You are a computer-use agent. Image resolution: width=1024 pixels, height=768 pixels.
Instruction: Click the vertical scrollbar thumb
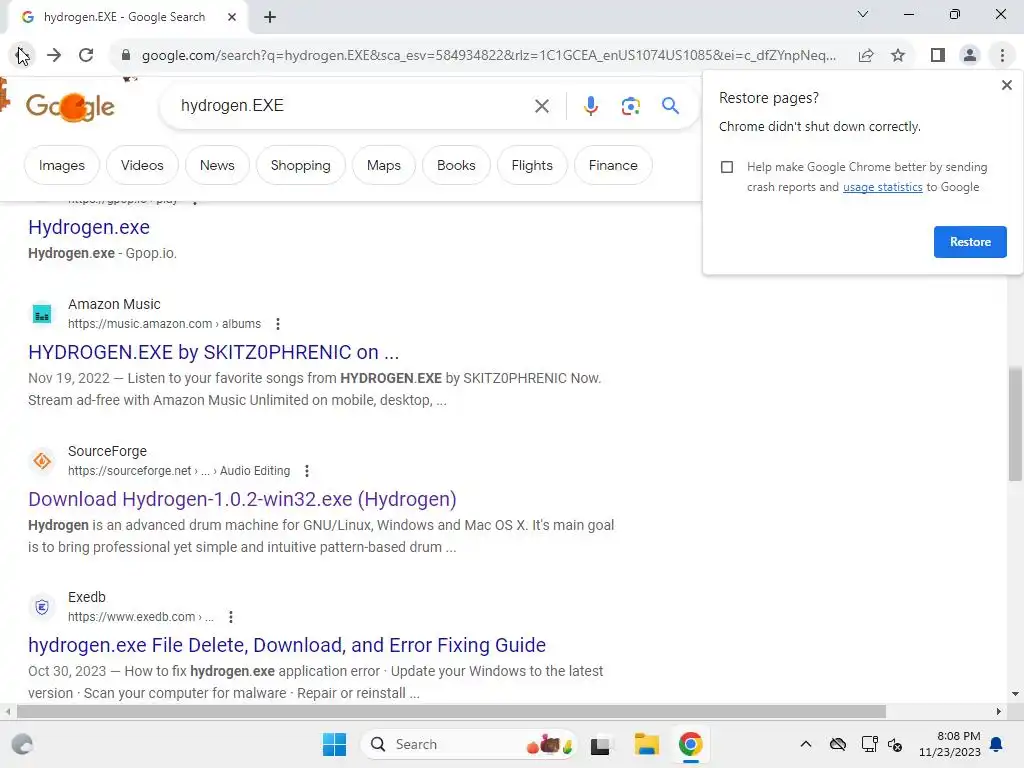click(1014, 424)
